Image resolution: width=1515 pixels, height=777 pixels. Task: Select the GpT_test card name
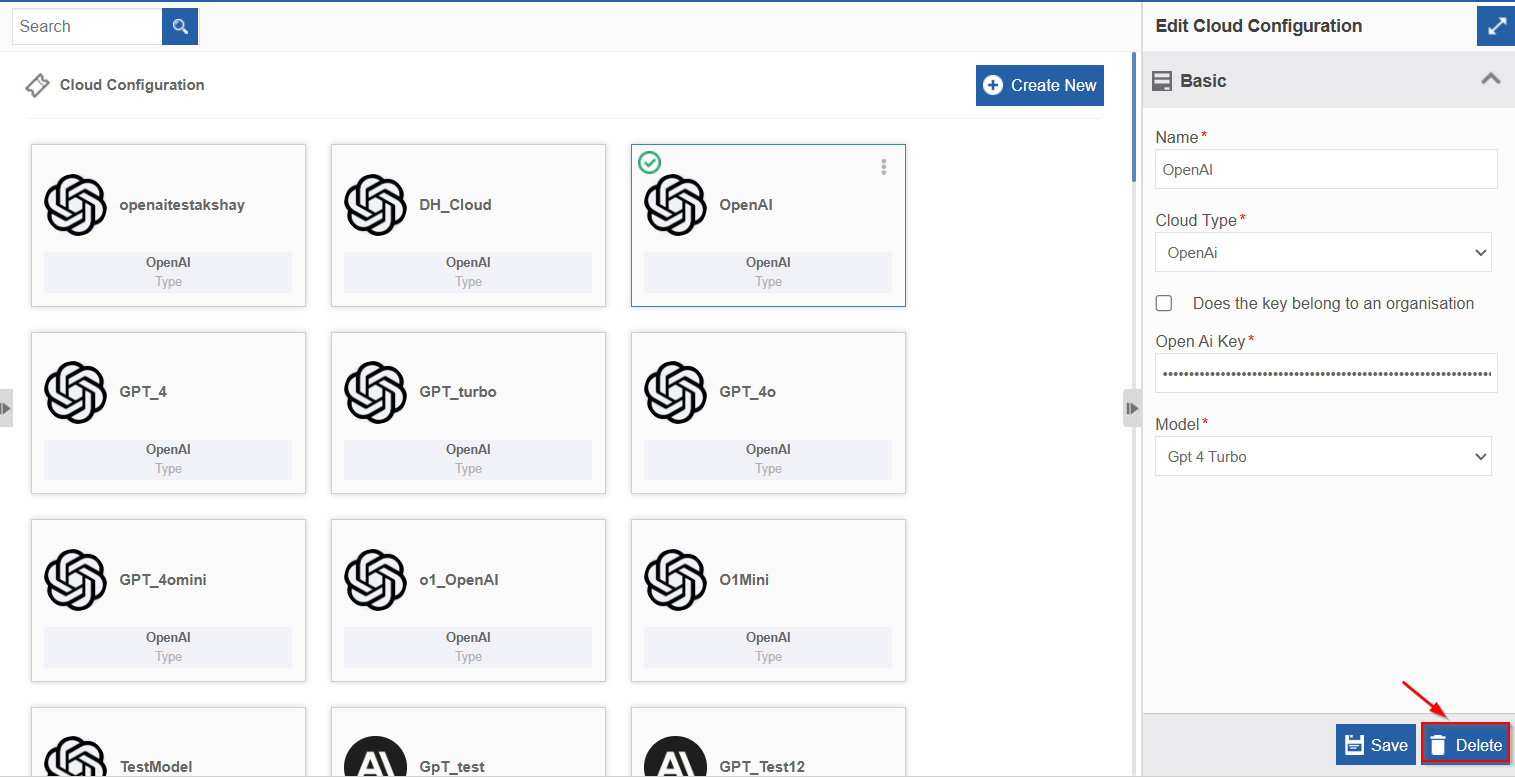[x=452, y=767]
